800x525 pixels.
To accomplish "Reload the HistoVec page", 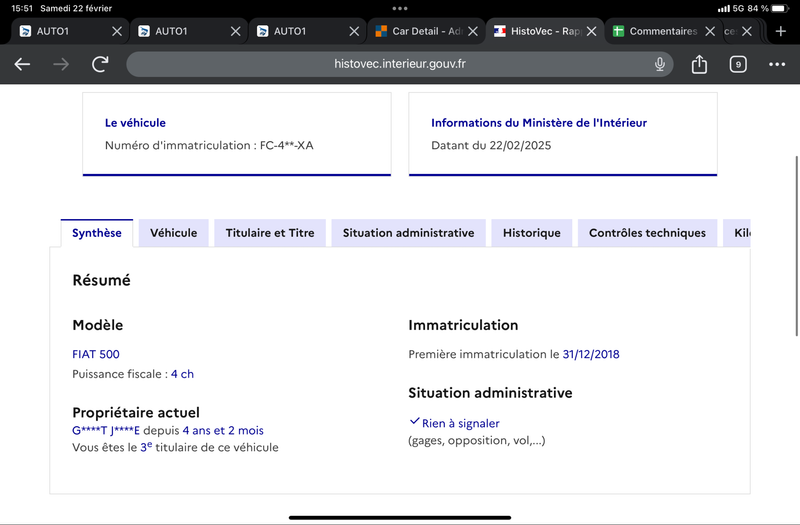I will pyautogui.click(x=100, y=64).
